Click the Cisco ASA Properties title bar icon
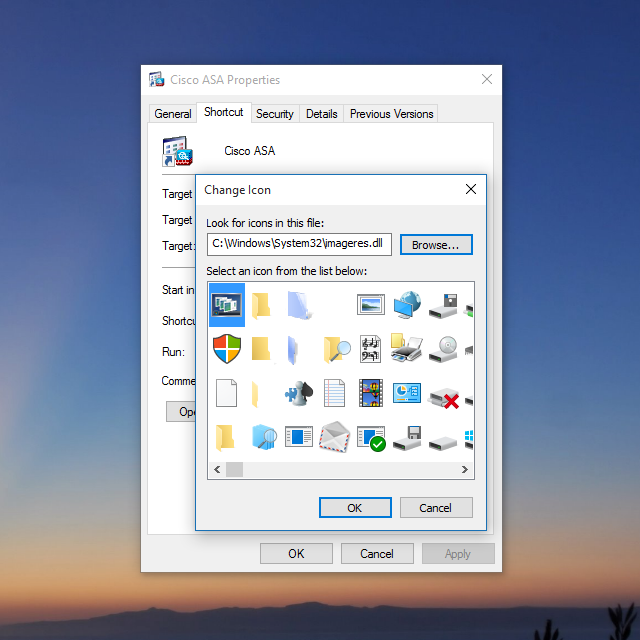Image resolution: width=640 pixels, height=640 pixels. coord(156,80)
